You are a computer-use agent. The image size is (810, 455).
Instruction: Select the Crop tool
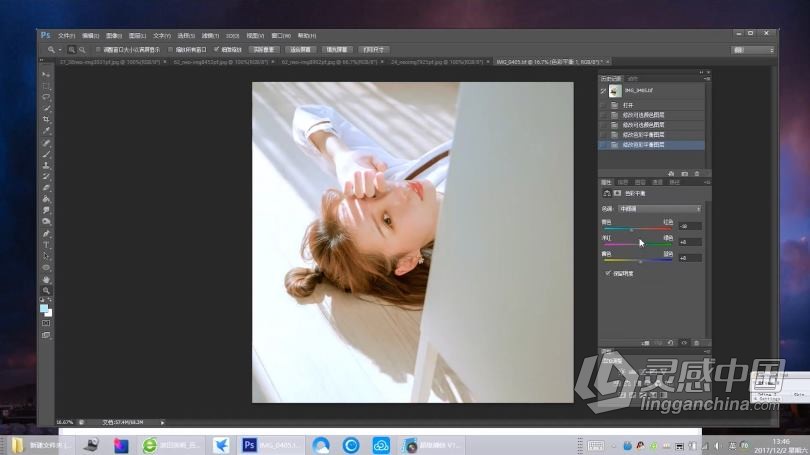[x=46, y=120]
